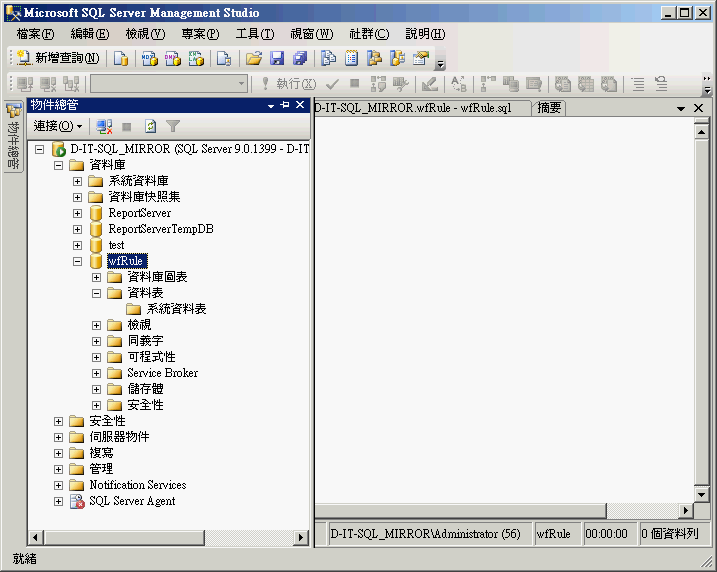Open the Properties Window toolbar icon
The height and width of the screenshot is (572, 717).
pyautogui.click(x=421, y=58)
